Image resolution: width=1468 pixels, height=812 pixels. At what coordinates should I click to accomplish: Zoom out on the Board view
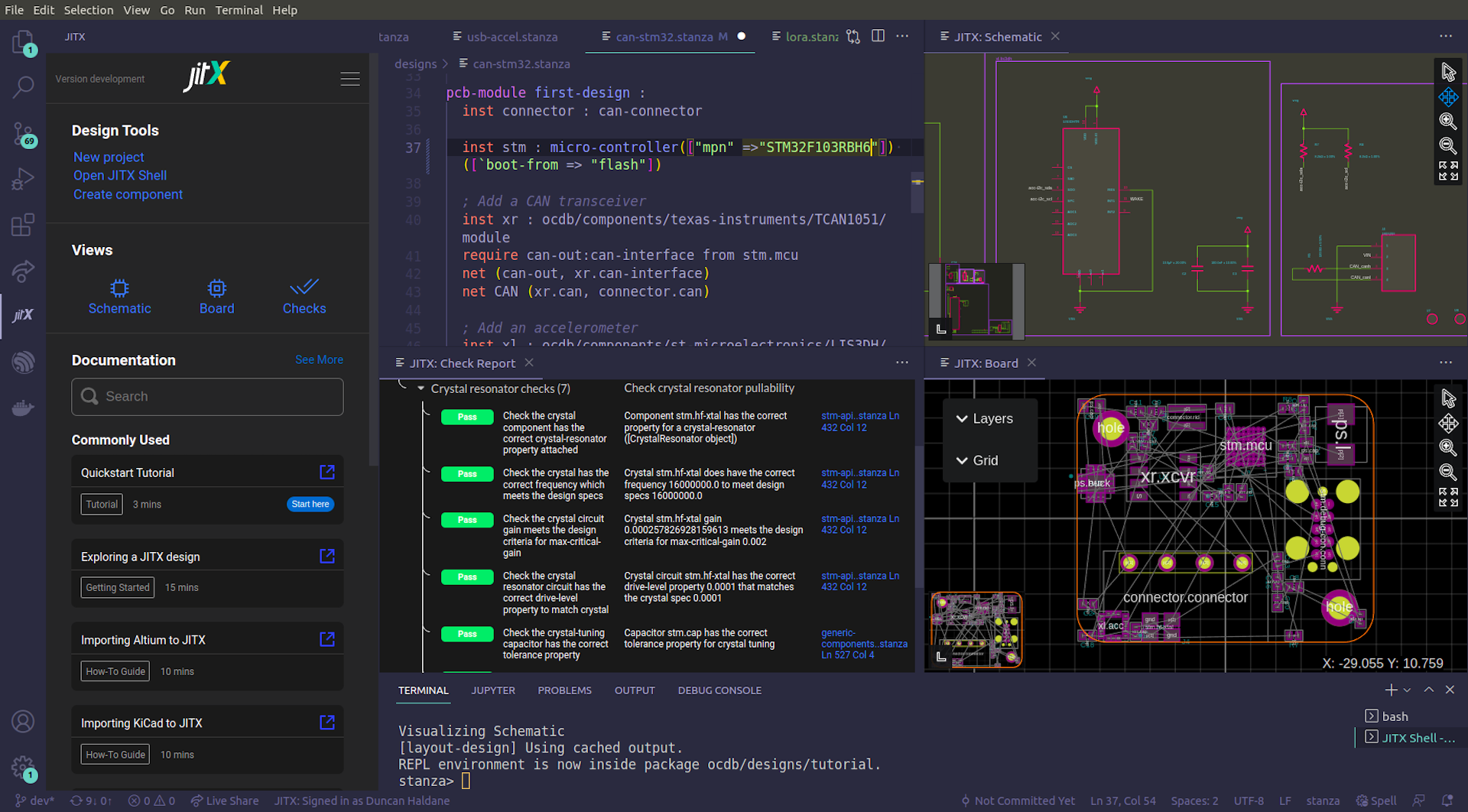(x=1448, y=473)
